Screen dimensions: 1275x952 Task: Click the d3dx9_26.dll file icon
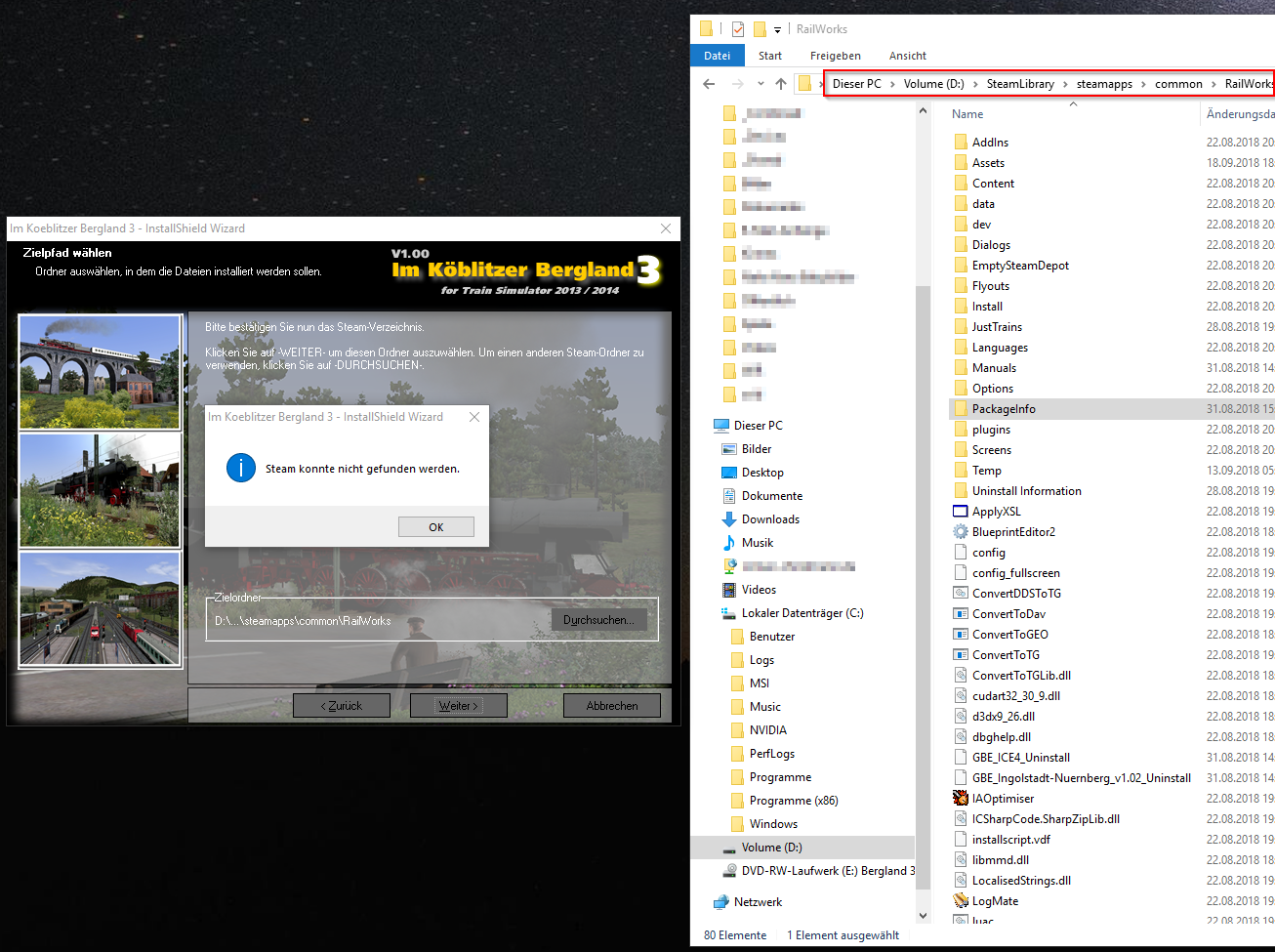point(961,717)
